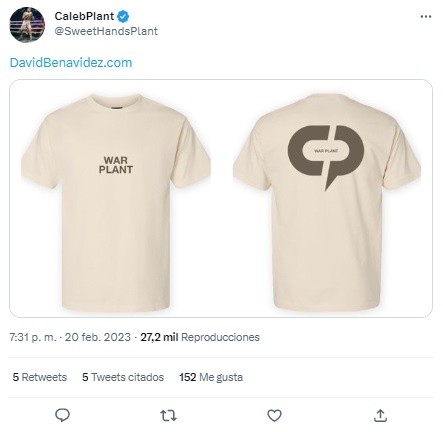Click the 27,2 mil Reproducciones count
443x432 pixels.
[x=200, y=337]
